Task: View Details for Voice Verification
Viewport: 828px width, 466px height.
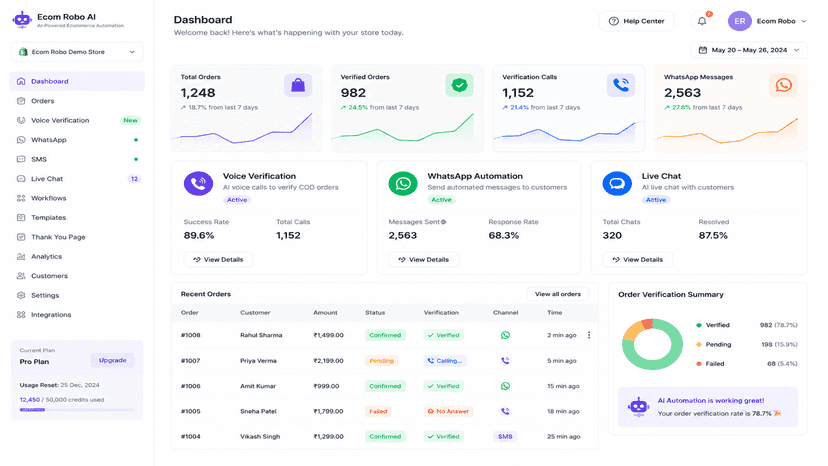Action: tap(218, 259)
